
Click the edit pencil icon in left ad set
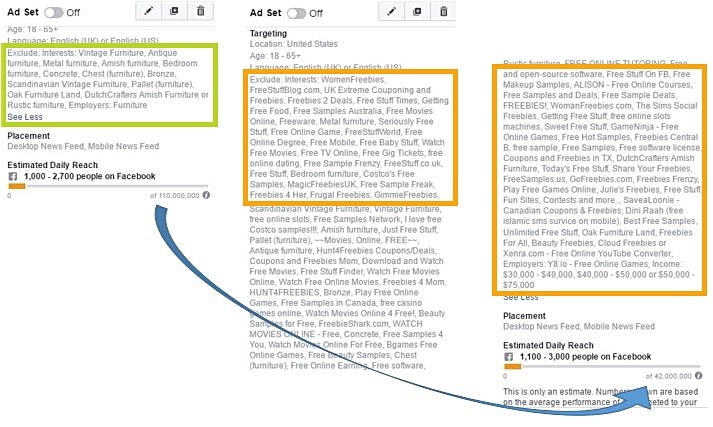click(x=149, y=11)
